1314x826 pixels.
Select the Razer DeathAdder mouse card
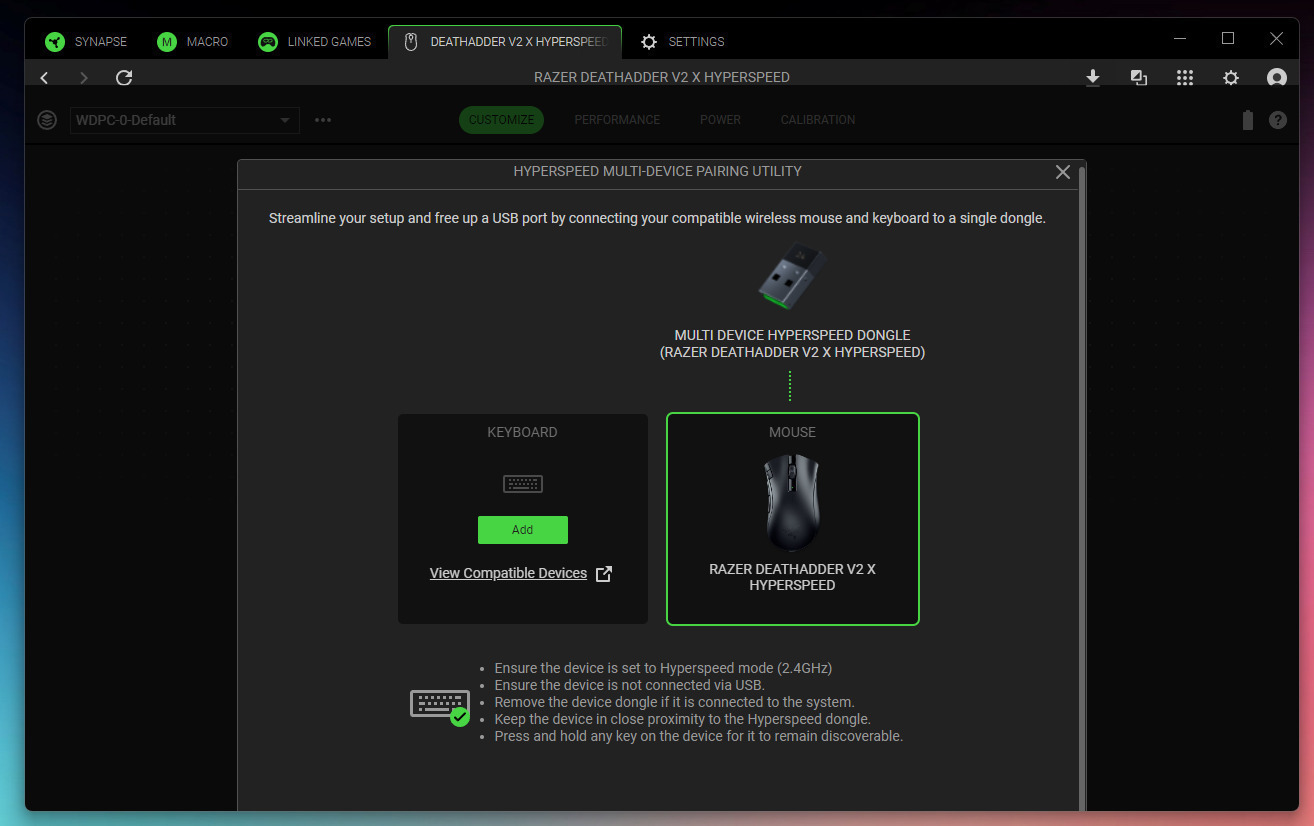pos(793,519)
